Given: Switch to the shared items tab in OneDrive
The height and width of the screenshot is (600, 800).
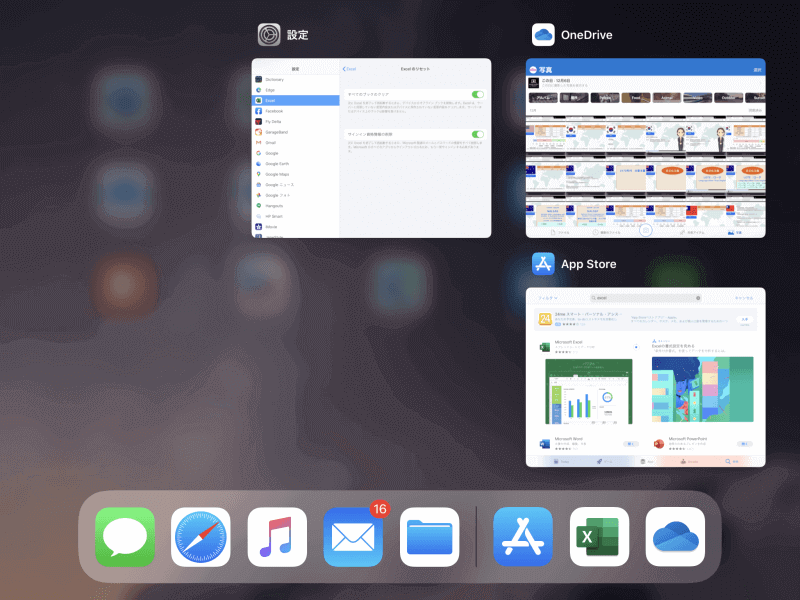Looking at the screenshot, I should pyautogui.click(x=692, y=232).
